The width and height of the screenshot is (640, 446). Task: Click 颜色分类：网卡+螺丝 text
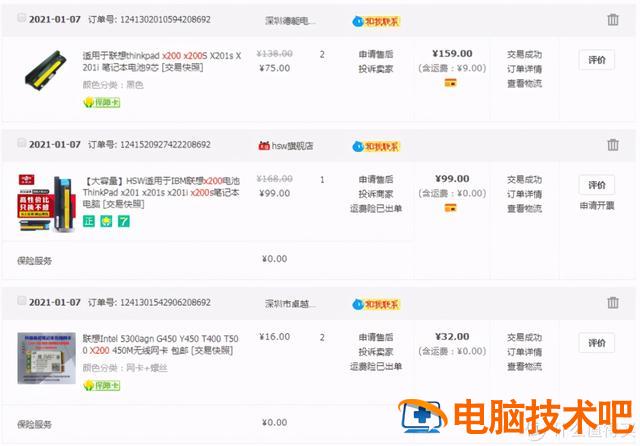[125, 368]
